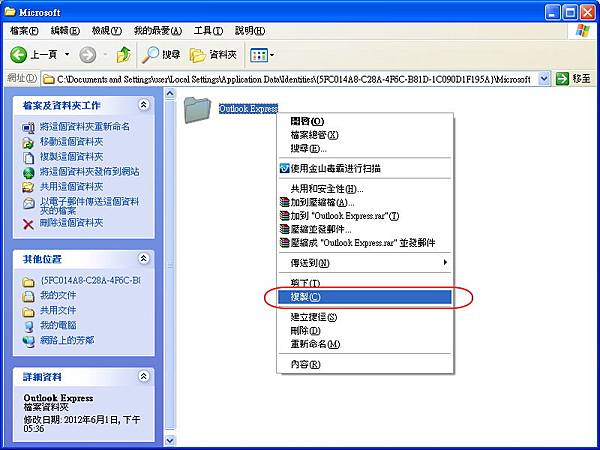
Task: Open 我的電腦 in other places
Action: click(x=58, y=325)
